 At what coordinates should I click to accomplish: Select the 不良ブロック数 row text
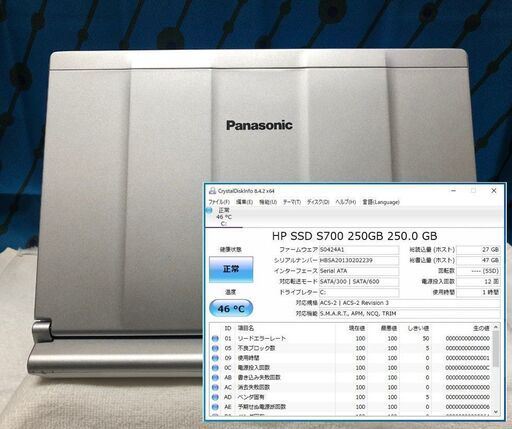pos(256,348)
